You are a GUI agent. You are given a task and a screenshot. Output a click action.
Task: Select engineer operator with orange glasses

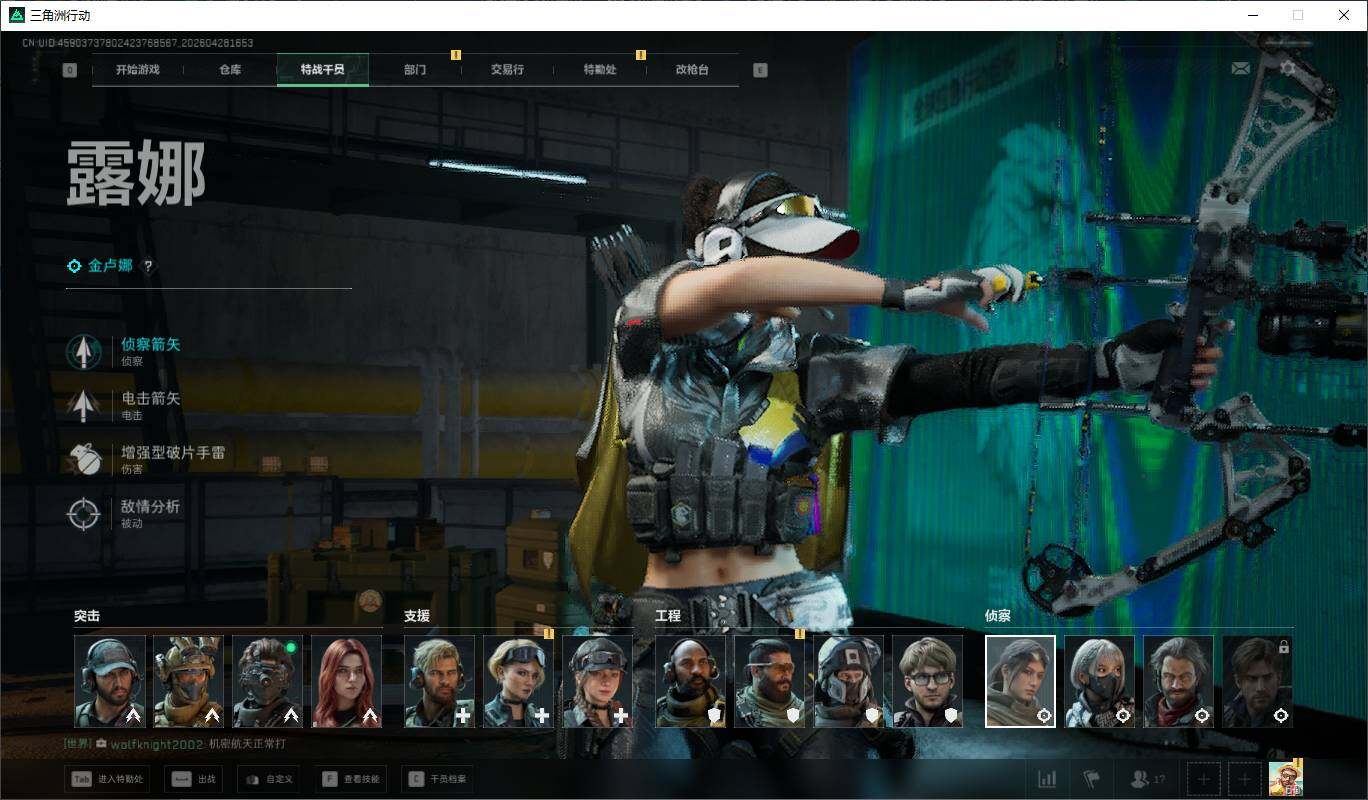pos(770,681)
